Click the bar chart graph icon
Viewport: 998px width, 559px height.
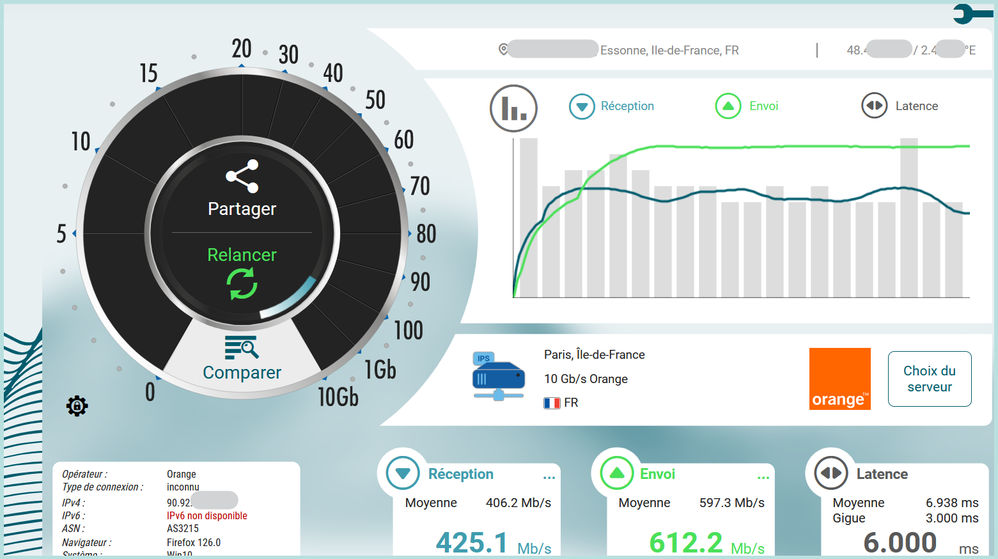pos(514,108)
